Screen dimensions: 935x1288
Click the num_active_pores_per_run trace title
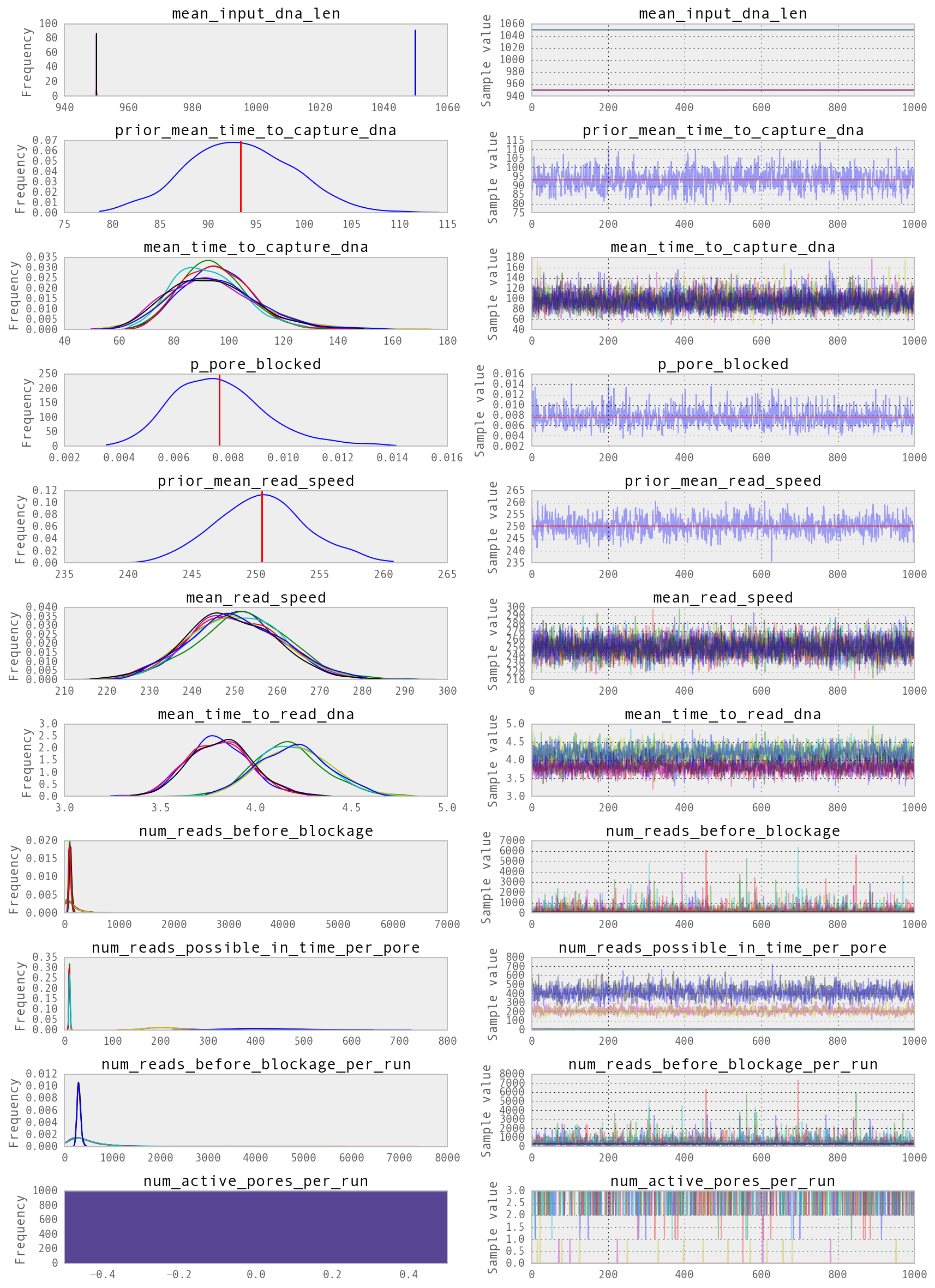point(721,1180)
